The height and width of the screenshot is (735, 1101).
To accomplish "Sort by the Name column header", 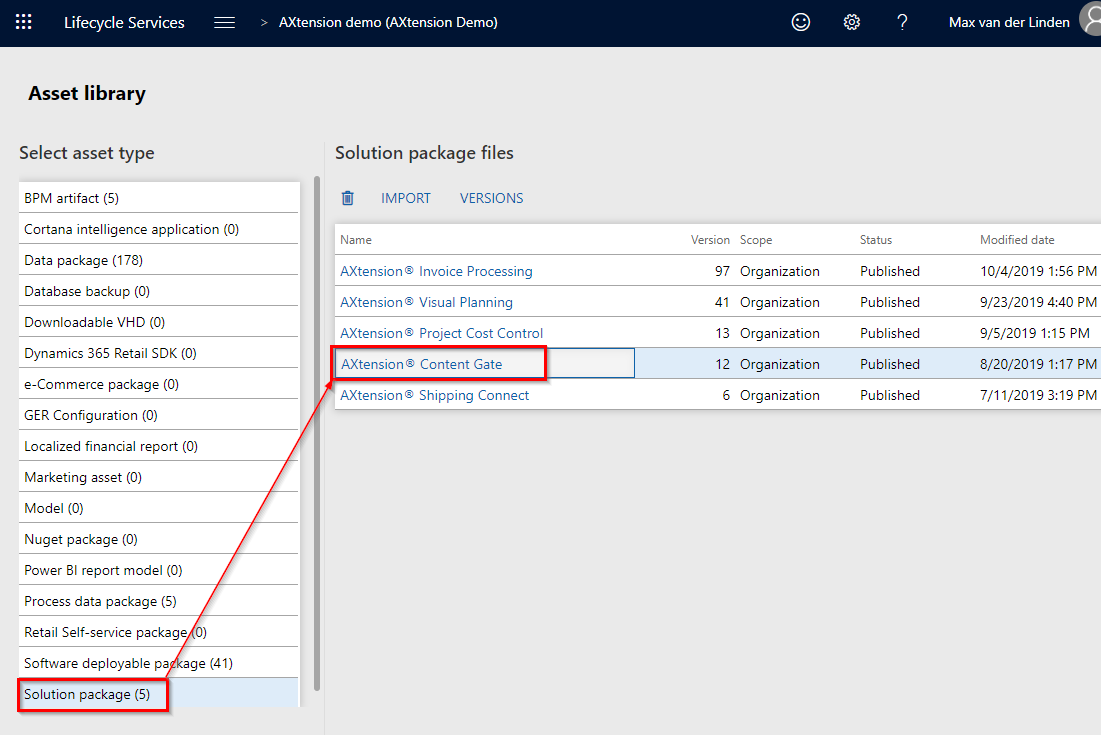I will point(356,240).
